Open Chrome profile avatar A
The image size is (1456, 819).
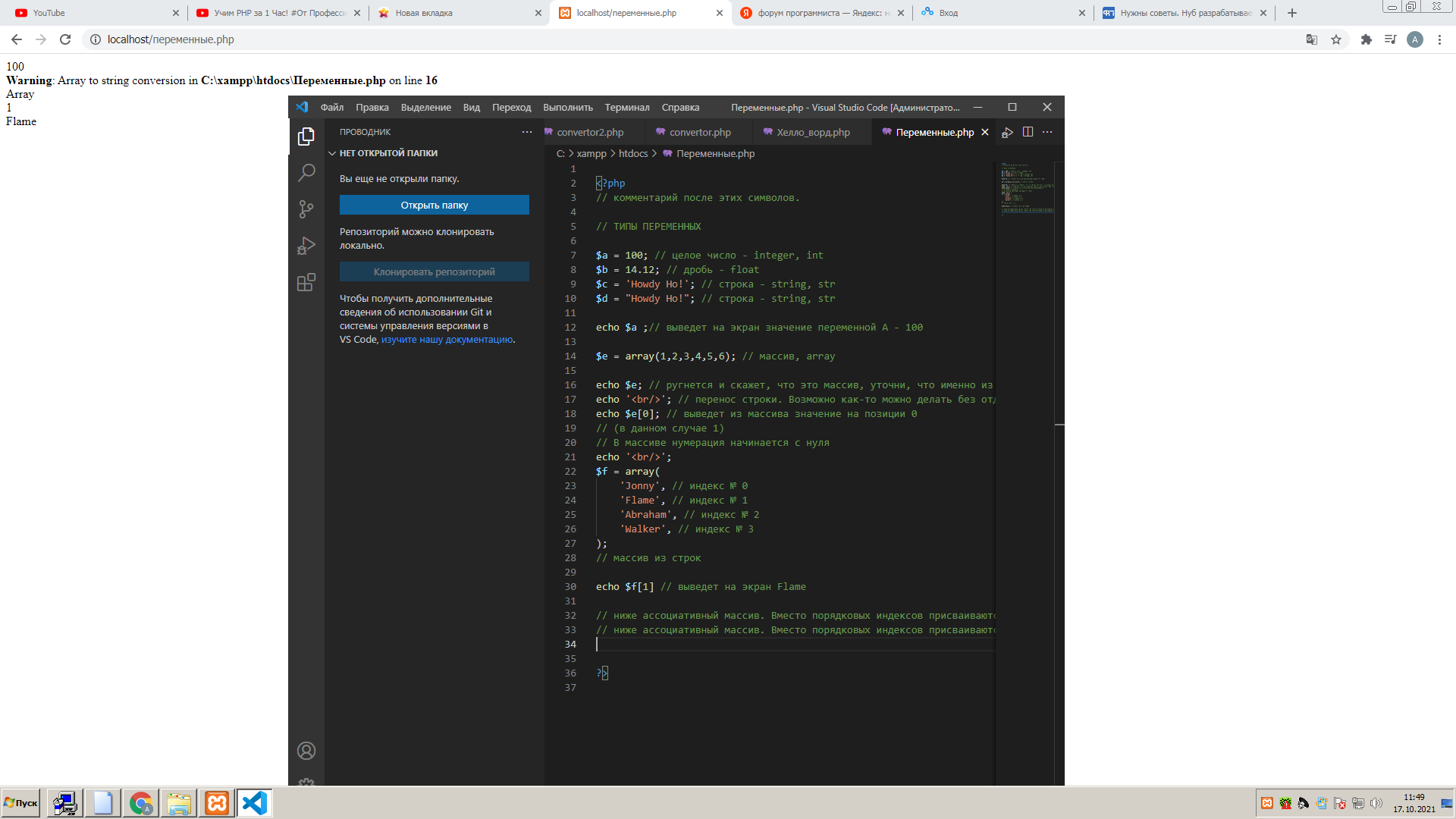(1415, 39)
